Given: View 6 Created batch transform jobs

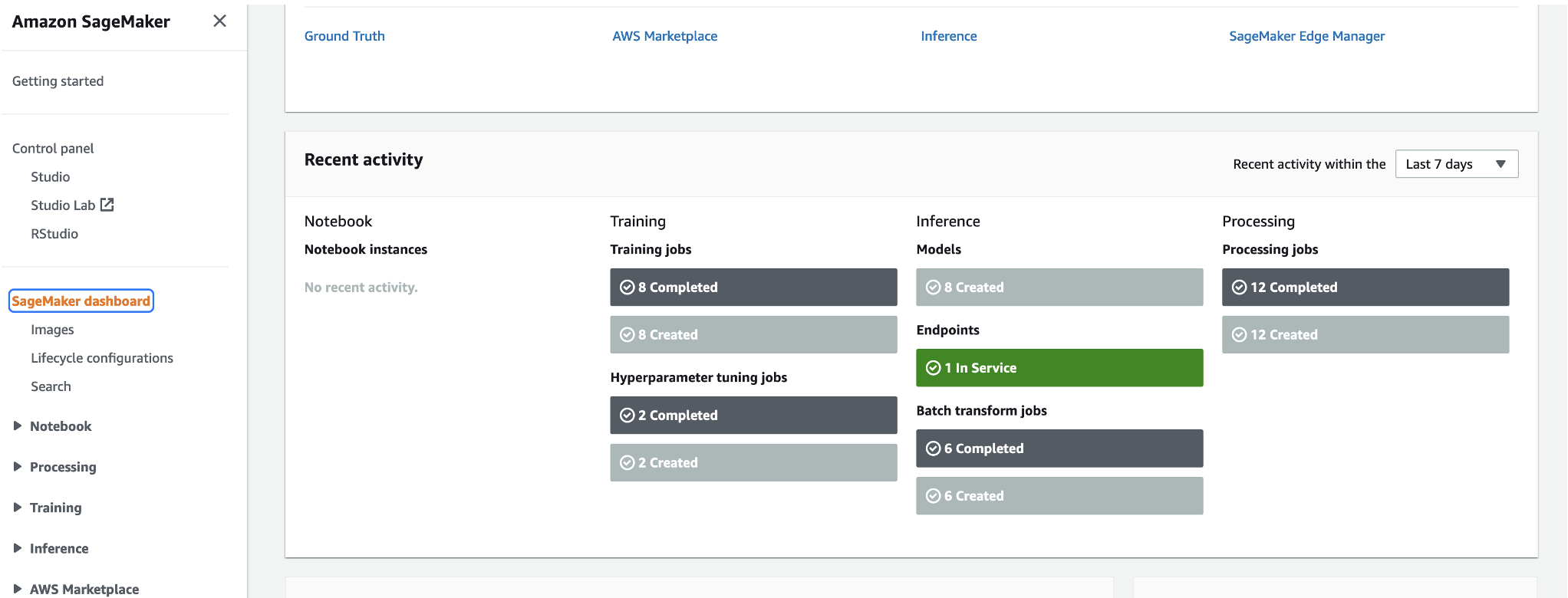Looking at the screenshot, I should pyautogui.click(x=1059, y=496).
